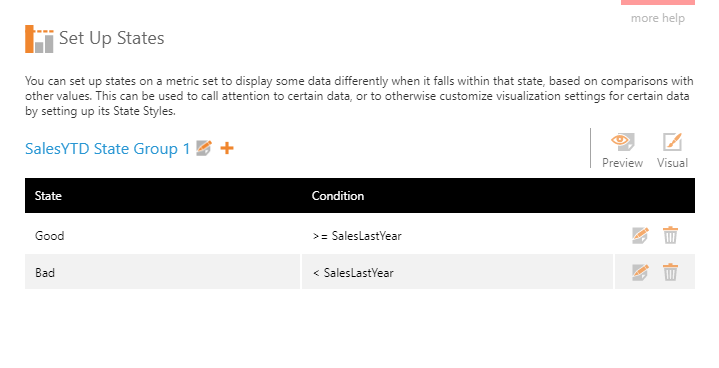Select the SalesYTD State Group 1 title
This screenshot has height=368, width=719.
tap(107, 148)
